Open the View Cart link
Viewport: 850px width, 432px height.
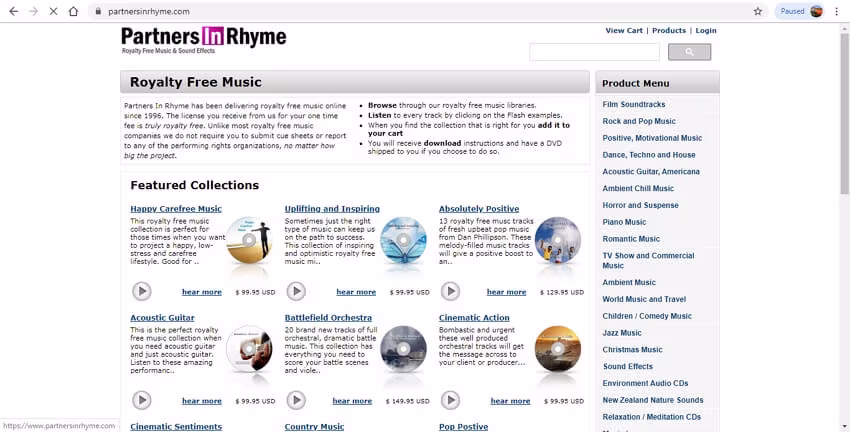[624, 30]
